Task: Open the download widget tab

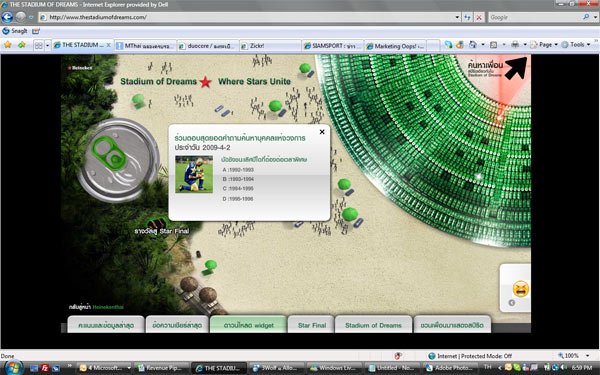Action: tap(248, 325)
